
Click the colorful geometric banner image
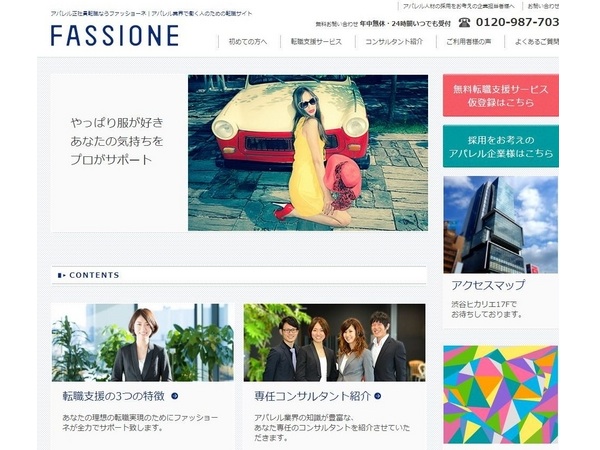tap(501, 395)
